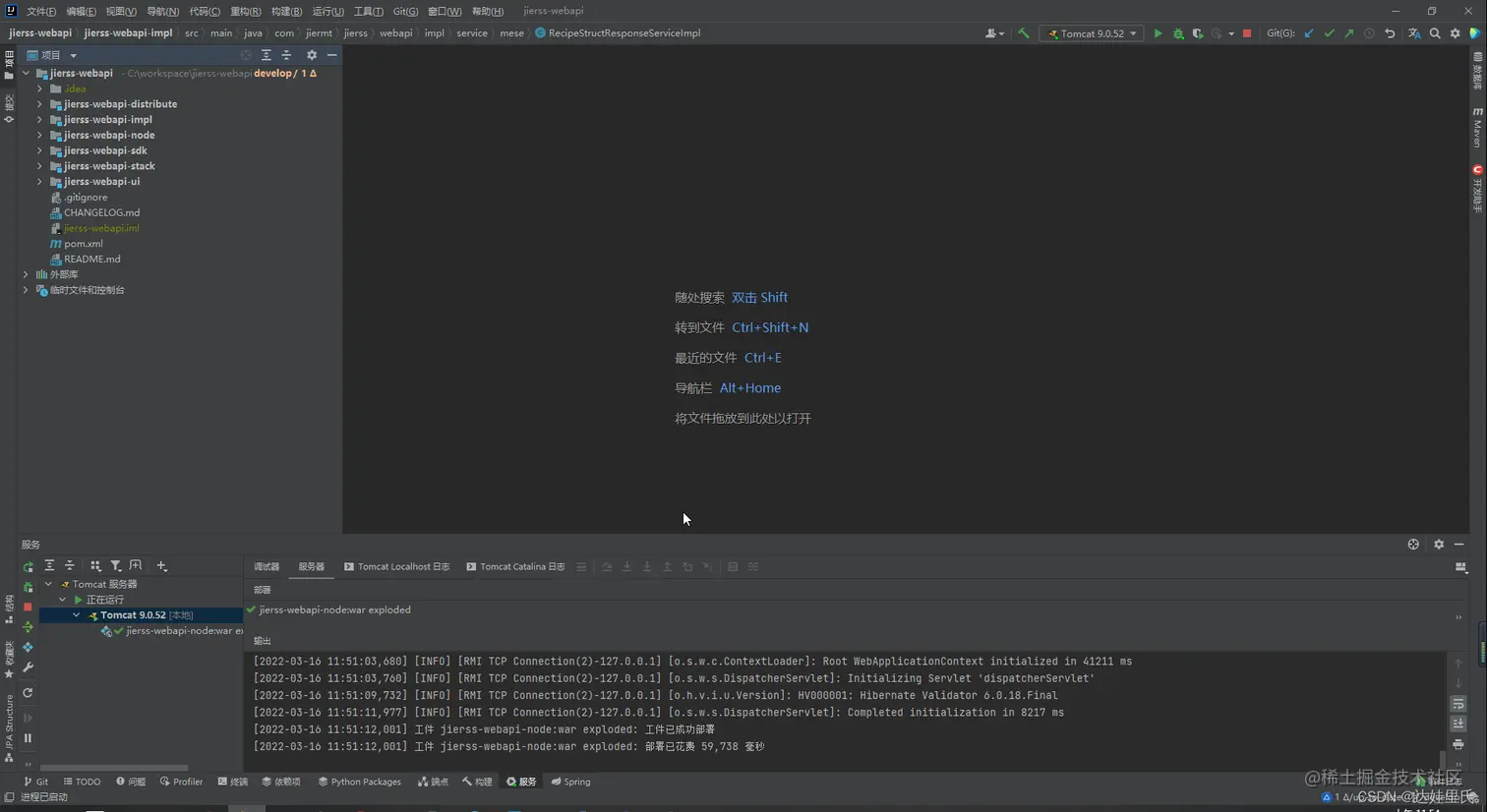Stop Tomcat from Services side toolbar

pos(28,608)
